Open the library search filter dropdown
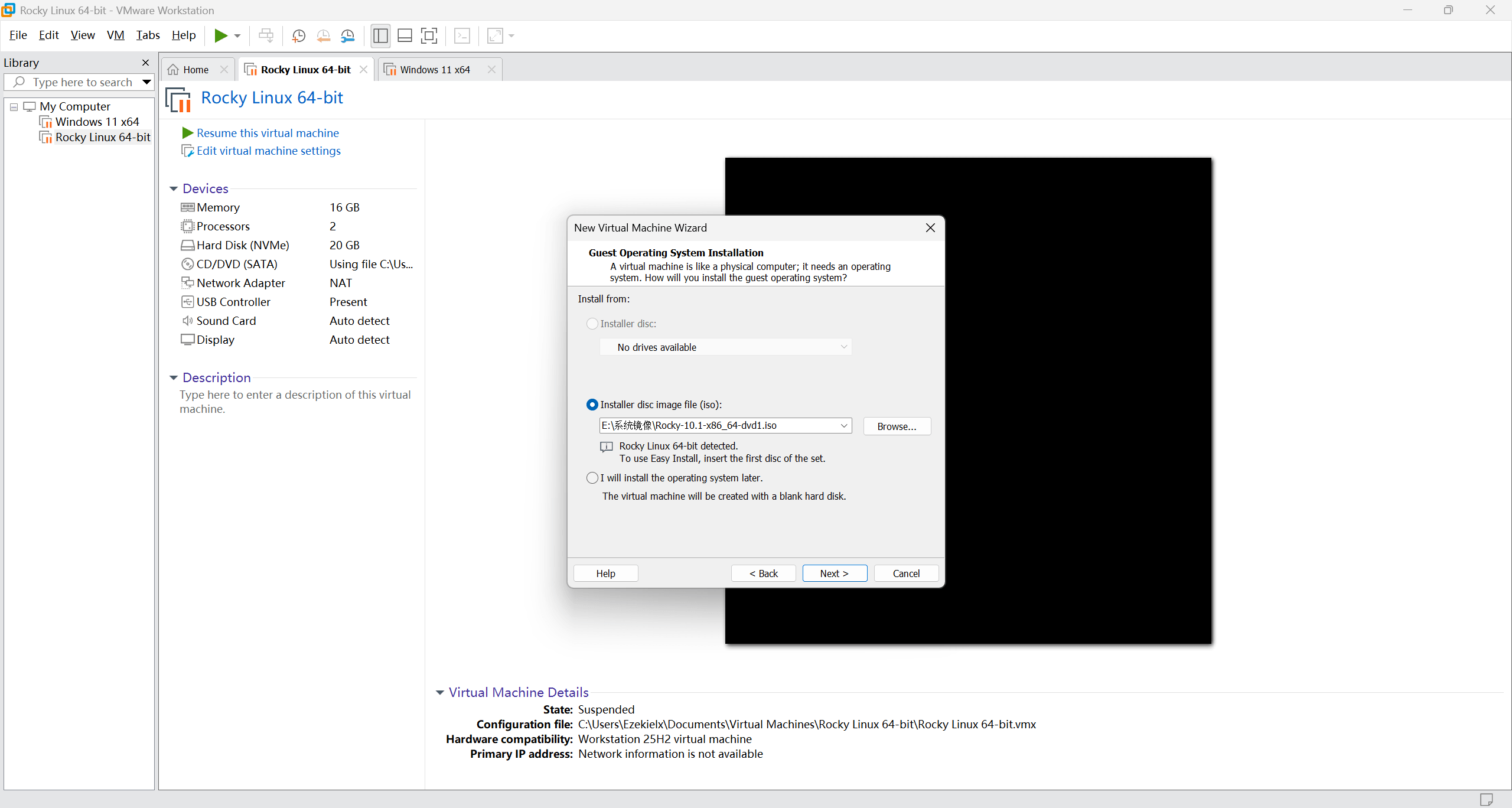This screenshot has height=808, width=1512. point(146,82)
